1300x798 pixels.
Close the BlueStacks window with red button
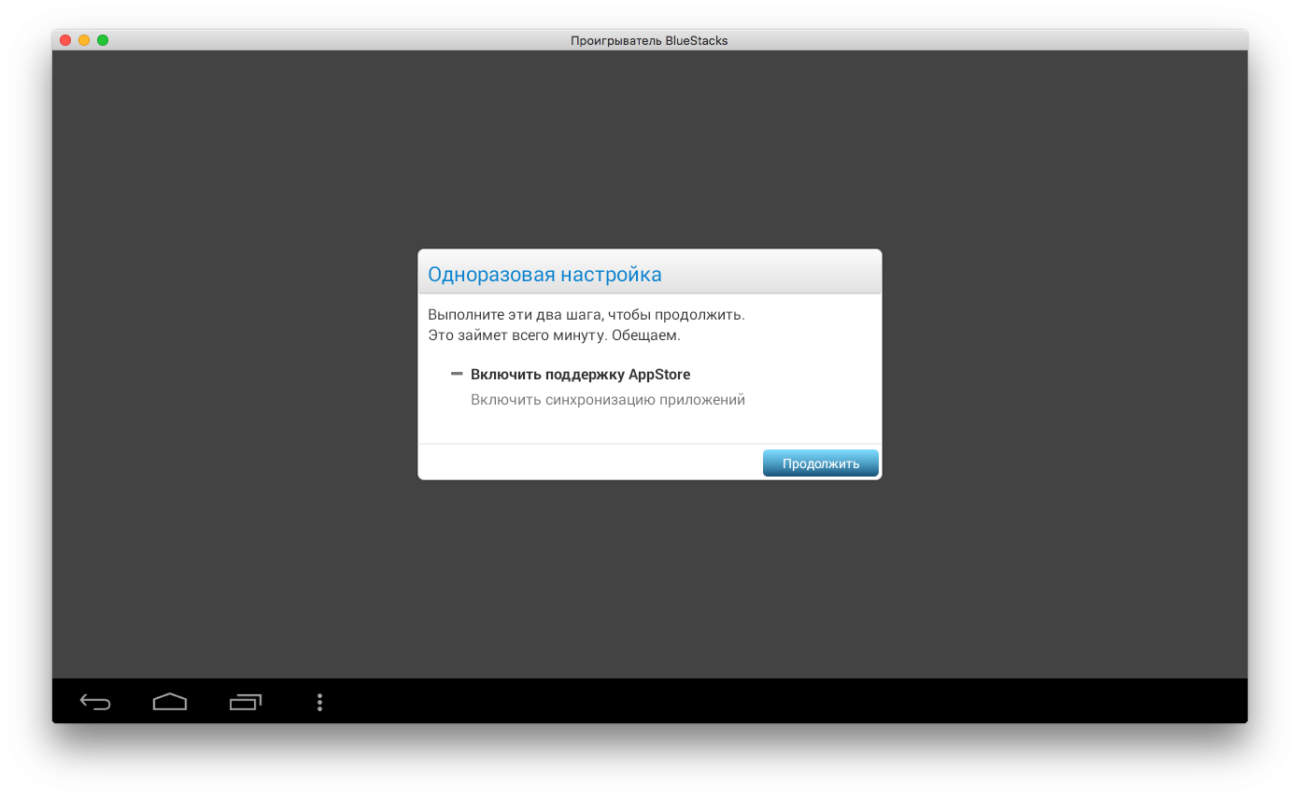[x=66, y=40]
